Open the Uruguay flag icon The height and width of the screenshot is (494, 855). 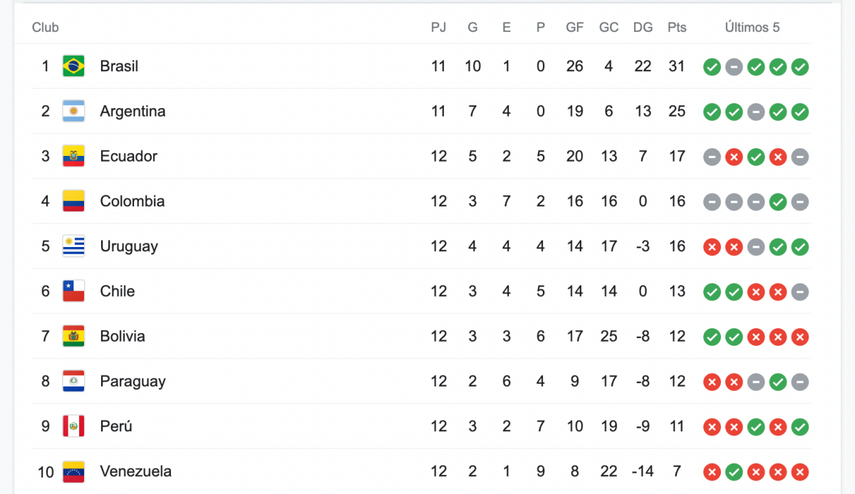pyautogui.click(x=74, y=246)
